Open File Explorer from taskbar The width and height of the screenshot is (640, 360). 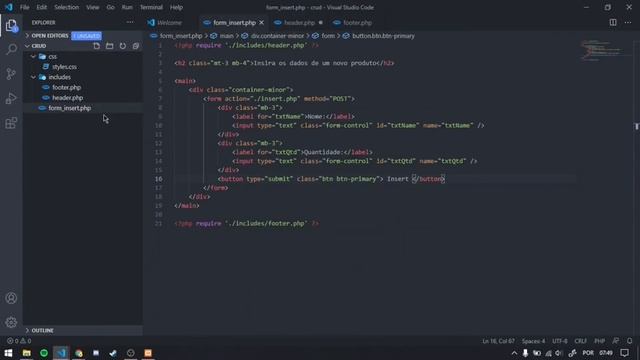coord(27,353)
